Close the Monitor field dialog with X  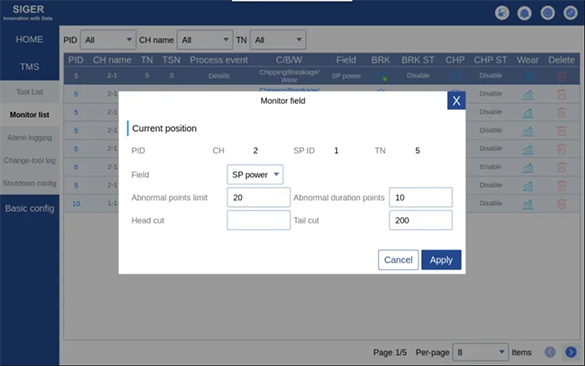pyautogui.click(x=456, y=101)
